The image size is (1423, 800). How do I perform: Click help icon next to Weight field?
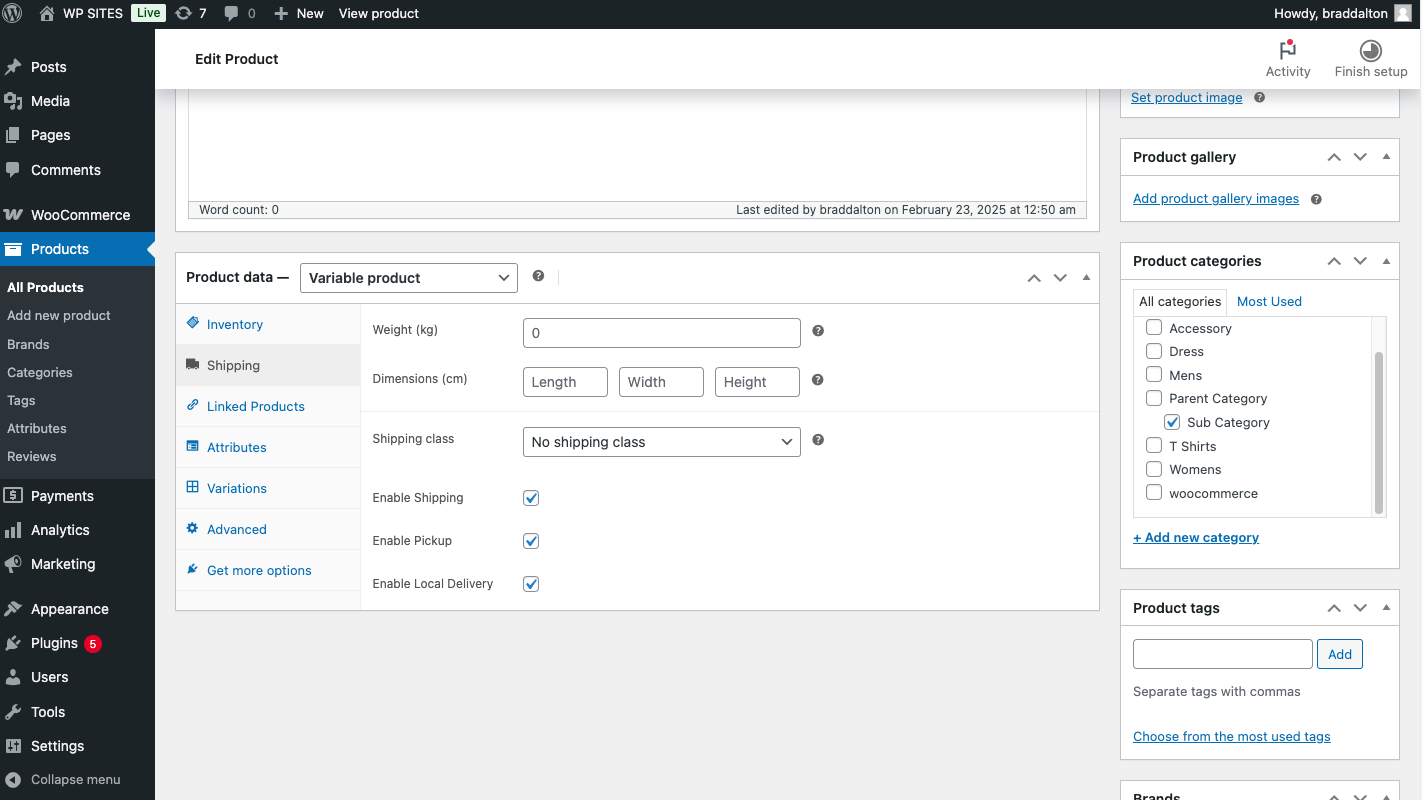pyautogui.click(x=818, y=331)
